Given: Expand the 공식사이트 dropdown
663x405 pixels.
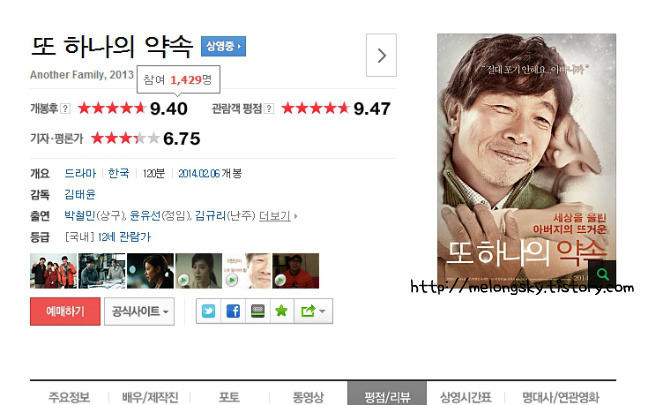Looking at the screenshot, I should pyautogui.click(x=140, y=312).
